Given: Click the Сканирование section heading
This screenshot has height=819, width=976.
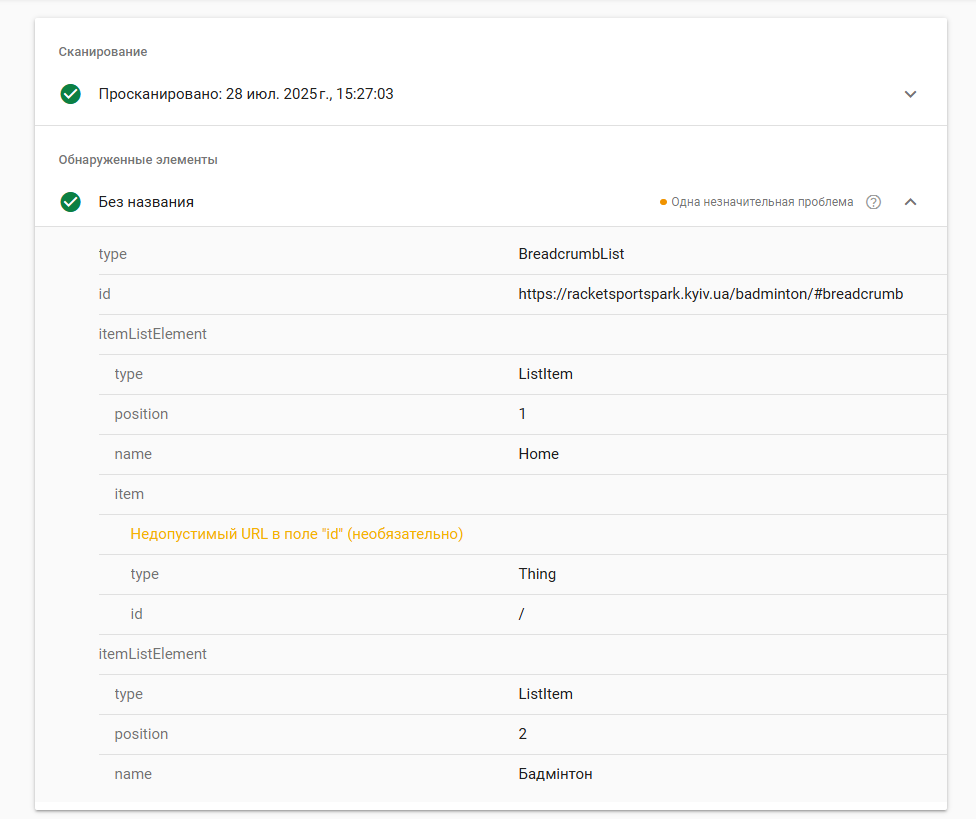Looking at the screenshot, I should 103,52.
